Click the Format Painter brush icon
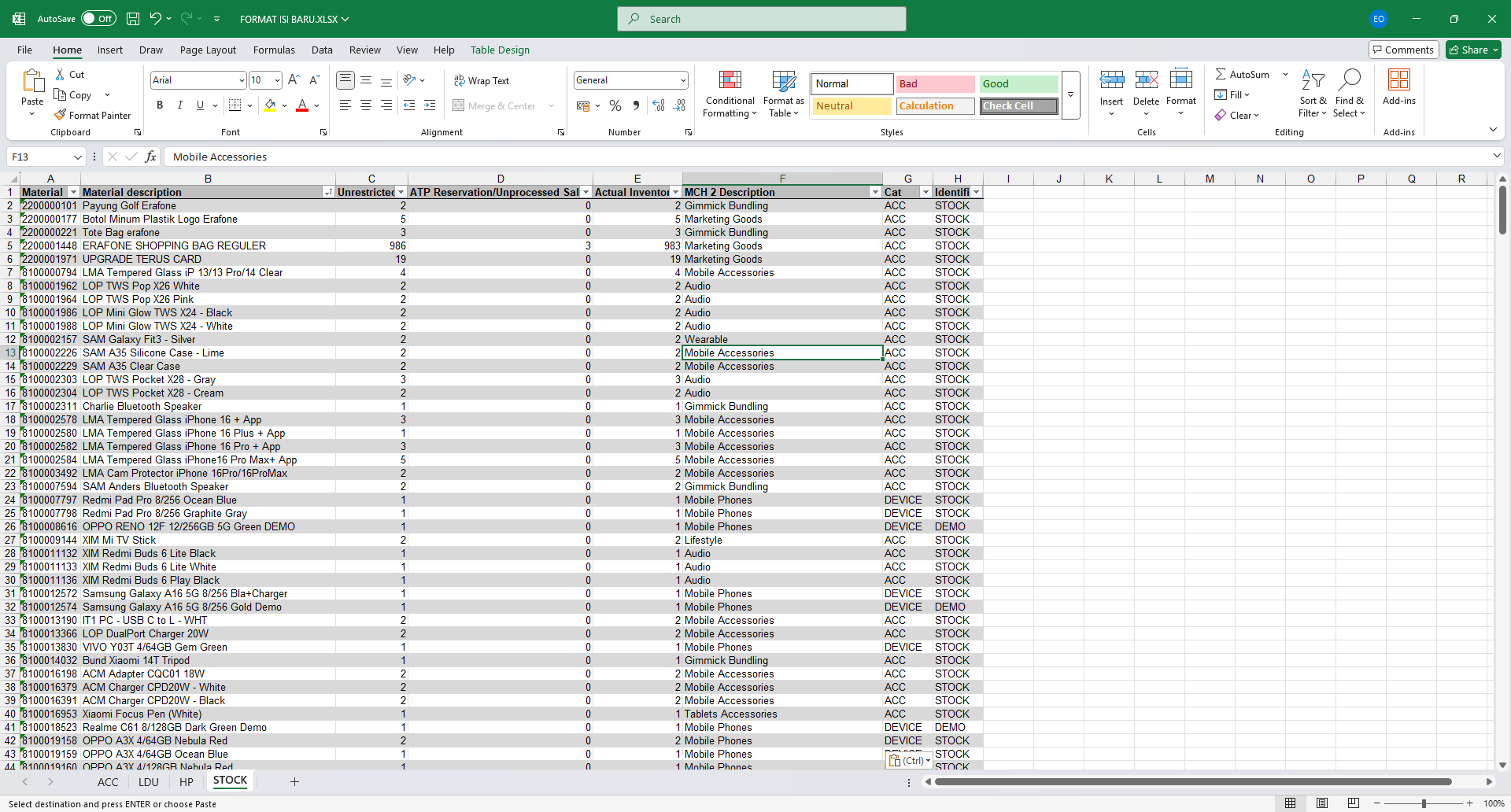The height and width of the screenshot is (812, 1511). pyautogui.click(x=60, y=116)
